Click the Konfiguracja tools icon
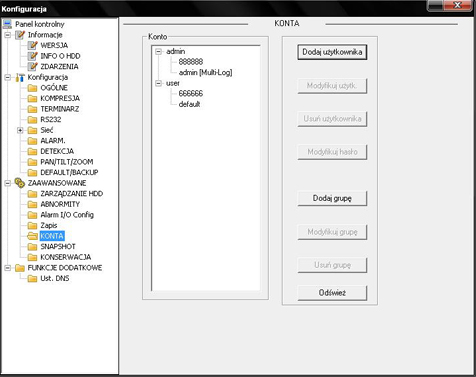The height and width of the screenshot is (377, 476). 20,77
